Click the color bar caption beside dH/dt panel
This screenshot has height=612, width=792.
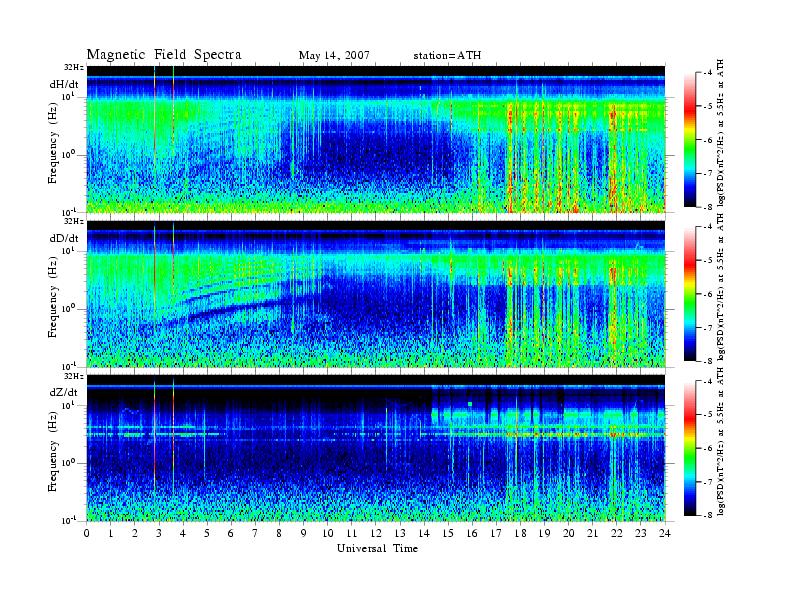tap(721, 133)
